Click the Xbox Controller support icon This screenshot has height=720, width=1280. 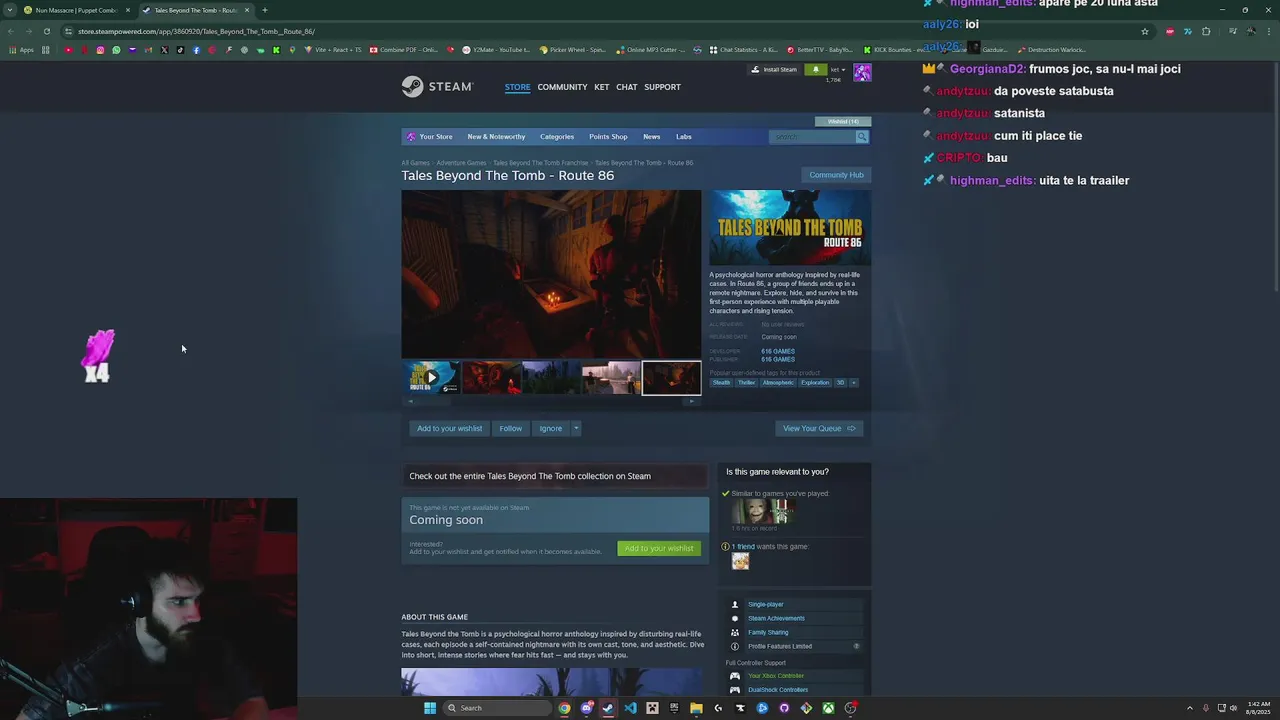tap(735, 676)
